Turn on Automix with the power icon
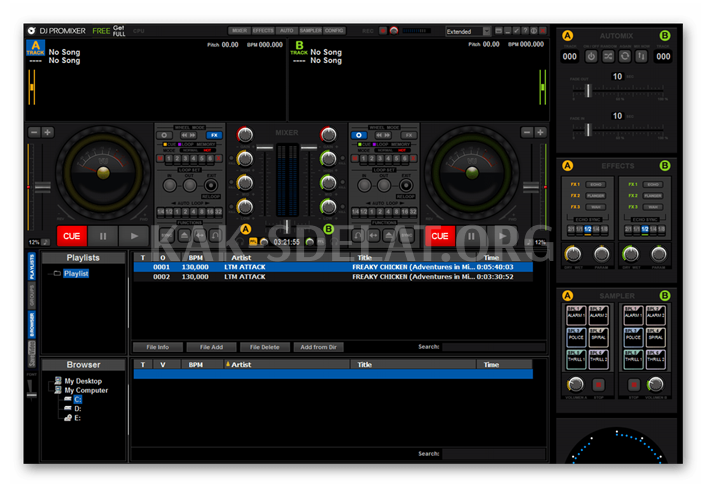This screenshot has width=706, height=487. (x=591, y=56)
